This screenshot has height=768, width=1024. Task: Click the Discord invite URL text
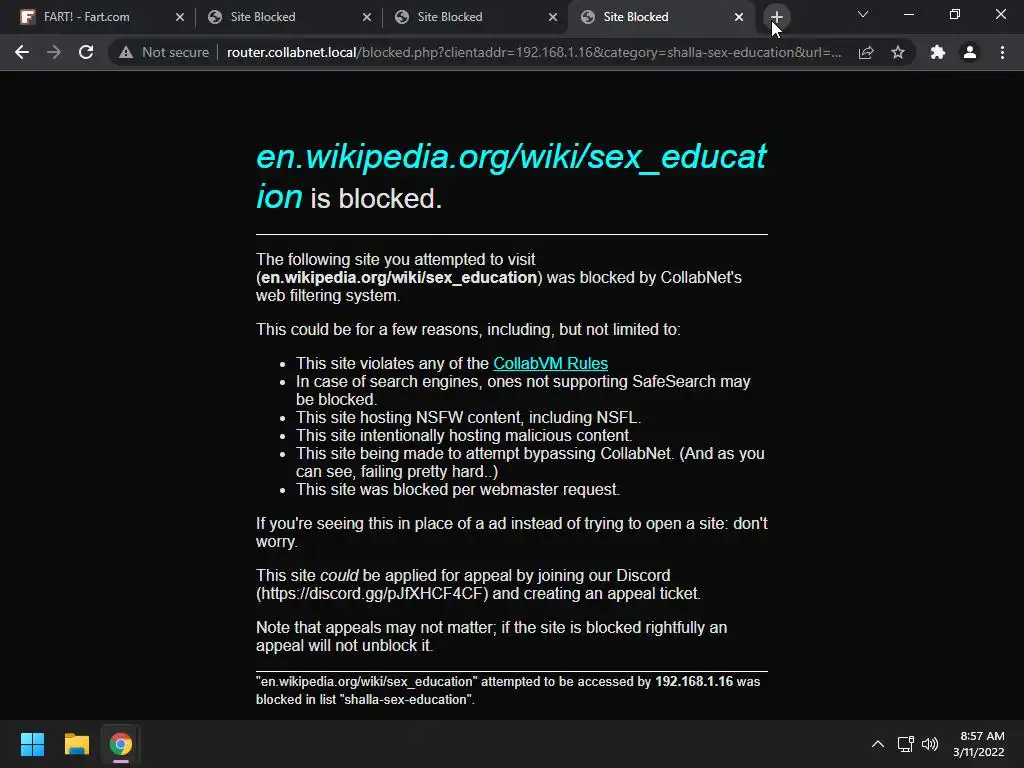pos(372,594)
